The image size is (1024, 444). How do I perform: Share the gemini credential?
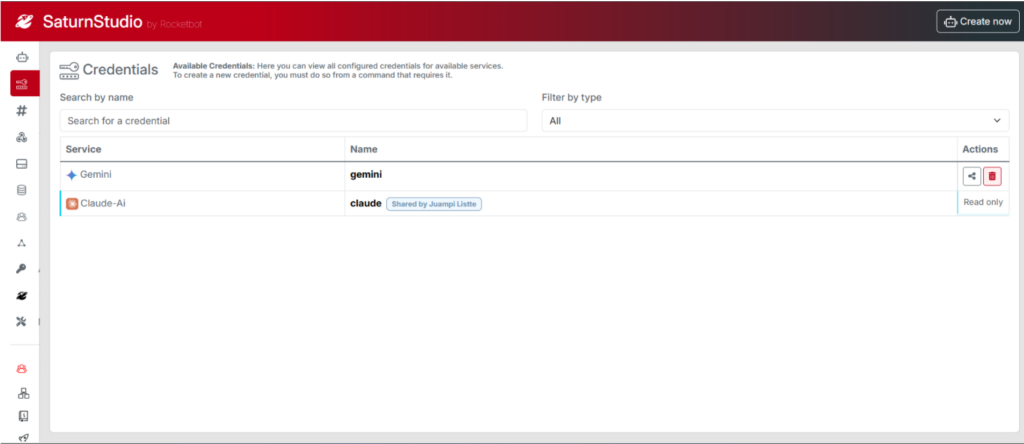point(971,176)
